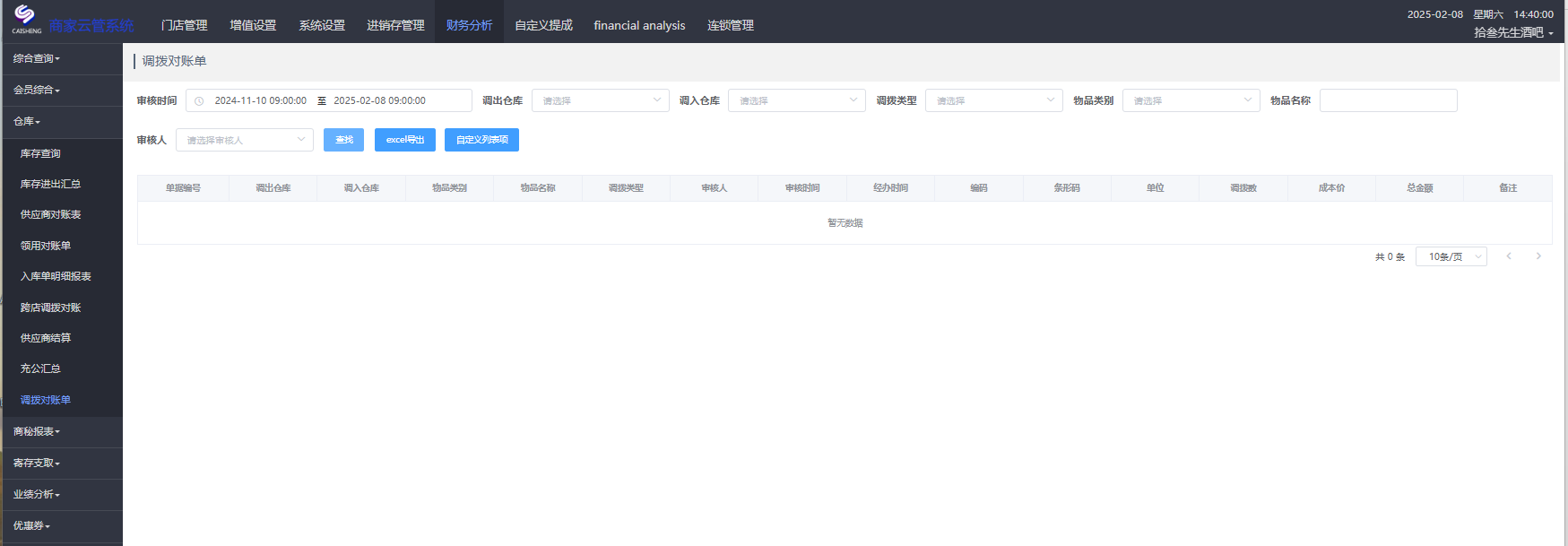Image resolution: width=1568 pixels, height=546 pixels.
Task: Click 单据编号 column header
Action: click(183, 188)
